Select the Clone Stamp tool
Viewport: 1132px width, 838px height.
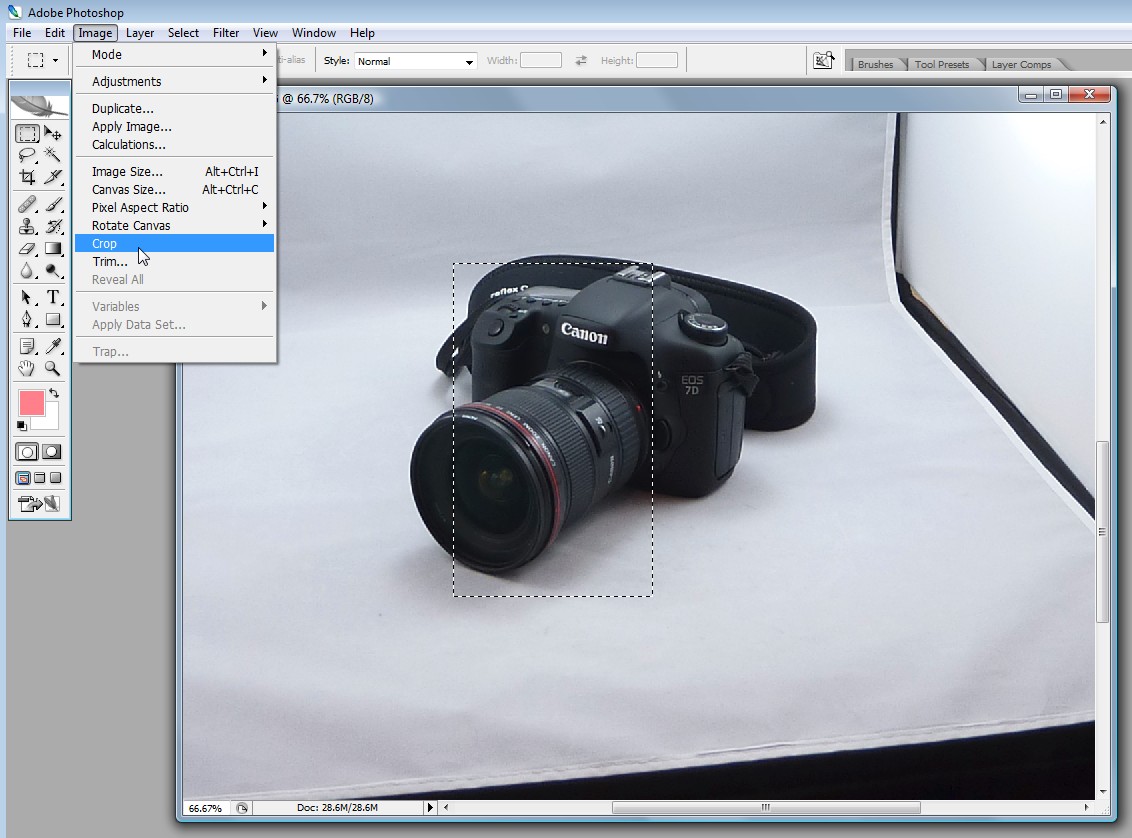[x=27, y=227]
